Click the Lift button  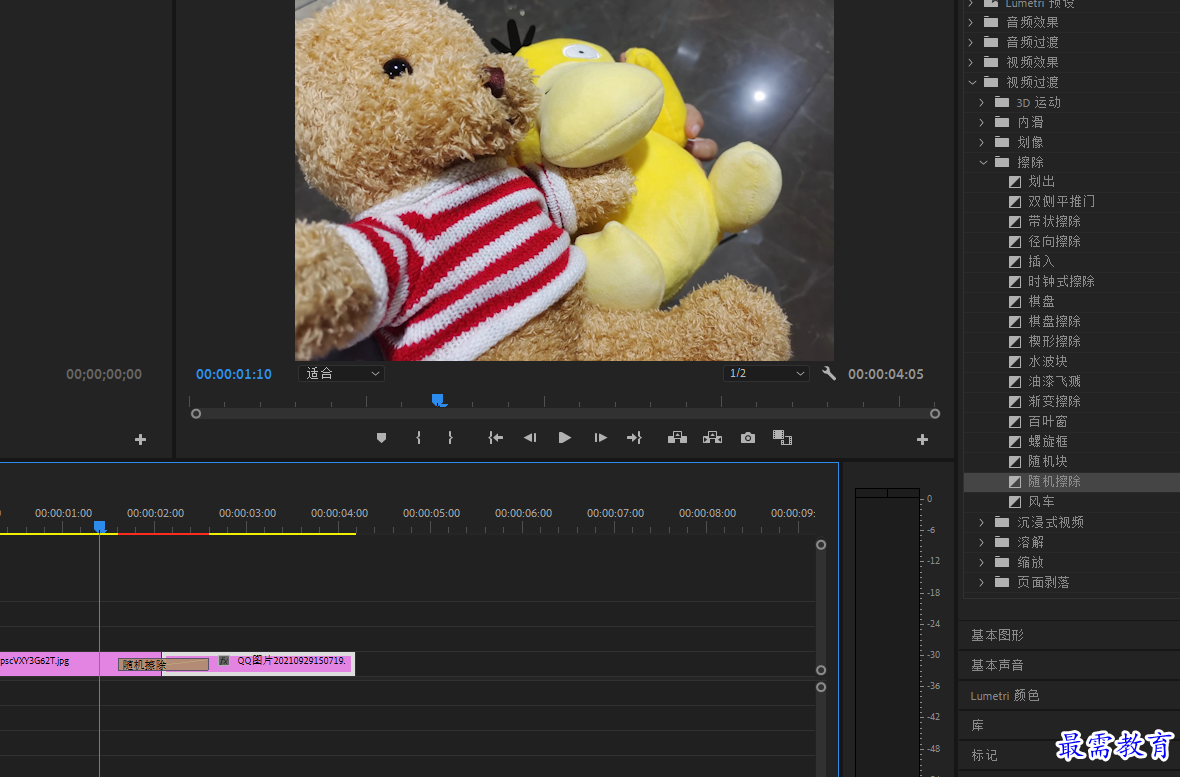pos(677,437)
